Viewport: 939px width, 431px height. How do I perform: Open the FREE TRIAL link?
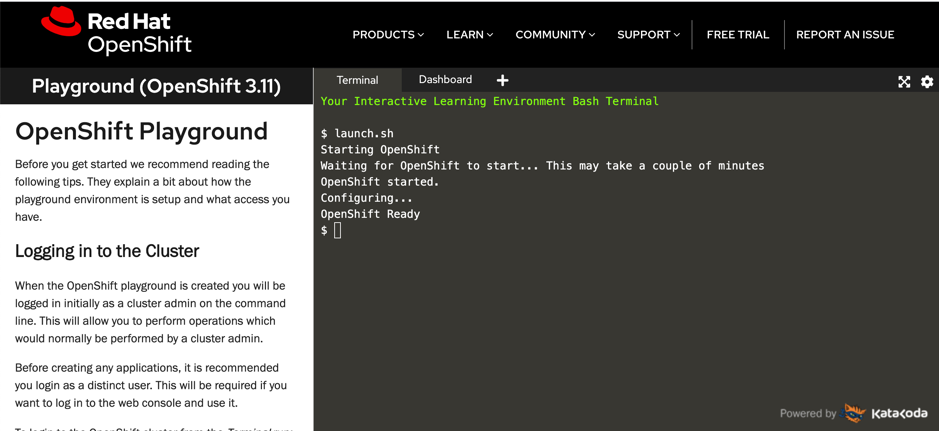tap(738, 35)
